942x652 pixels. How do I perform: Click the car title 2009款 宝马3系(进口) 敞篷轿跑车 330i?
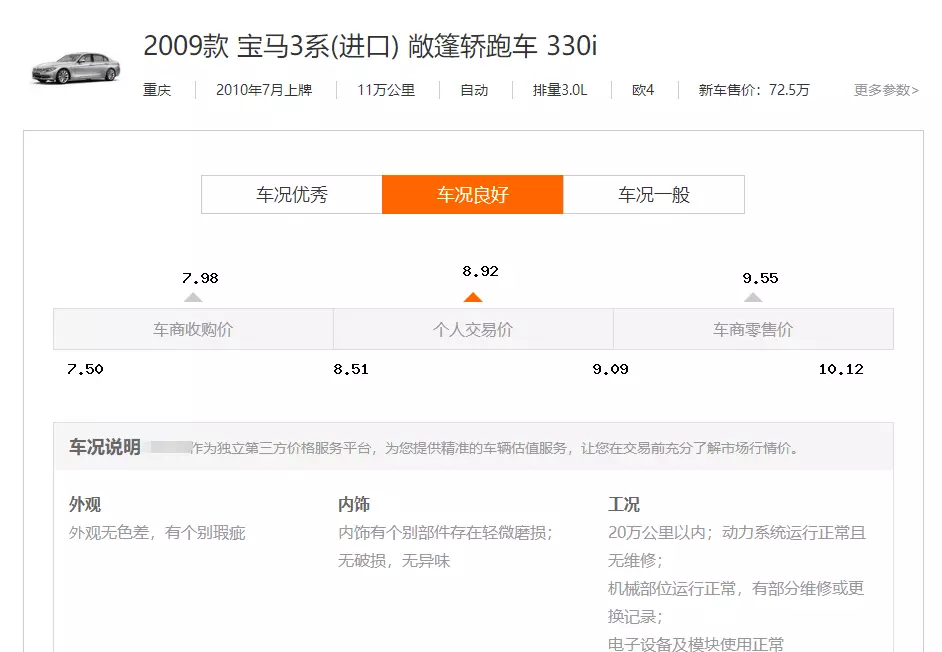pyautogui.click(x=370, y=46)
